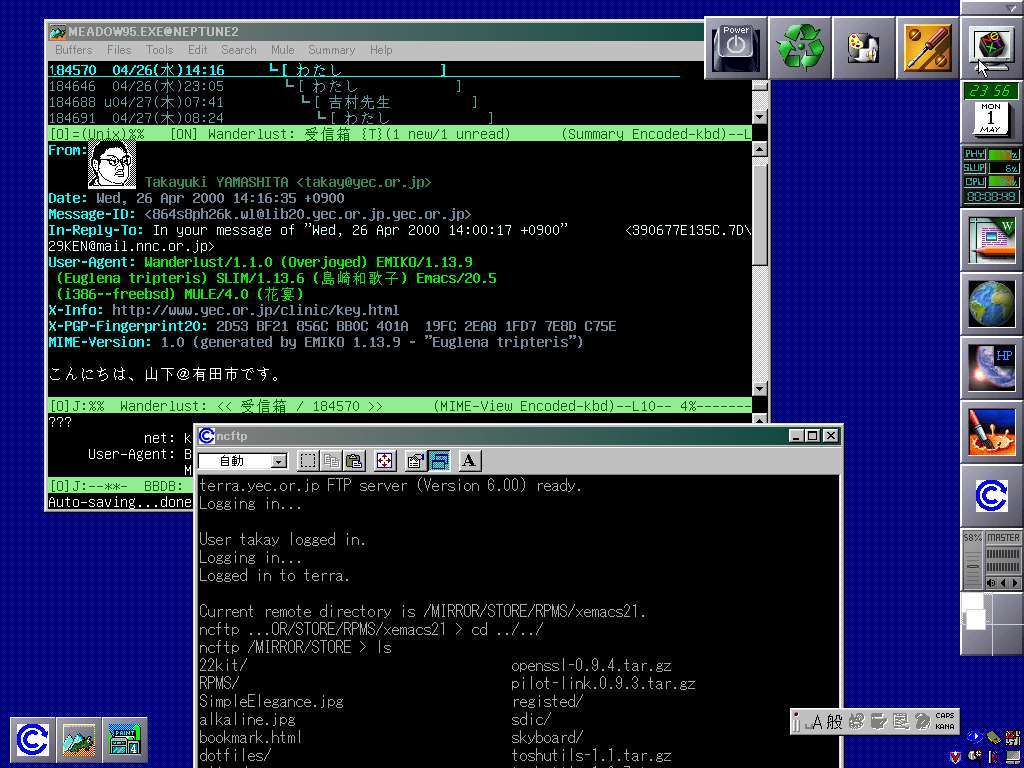Launch the word processor icon marked W
Image resolution: width=1024 pixels, height=768 pixels.
(992, 240)
